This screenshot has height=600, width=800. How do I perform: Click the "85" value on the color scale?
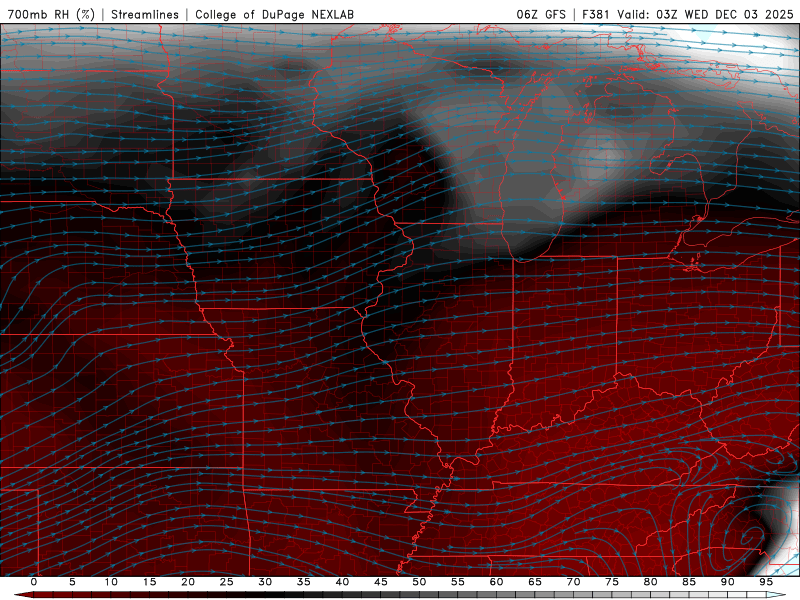[x=689, y=582]
